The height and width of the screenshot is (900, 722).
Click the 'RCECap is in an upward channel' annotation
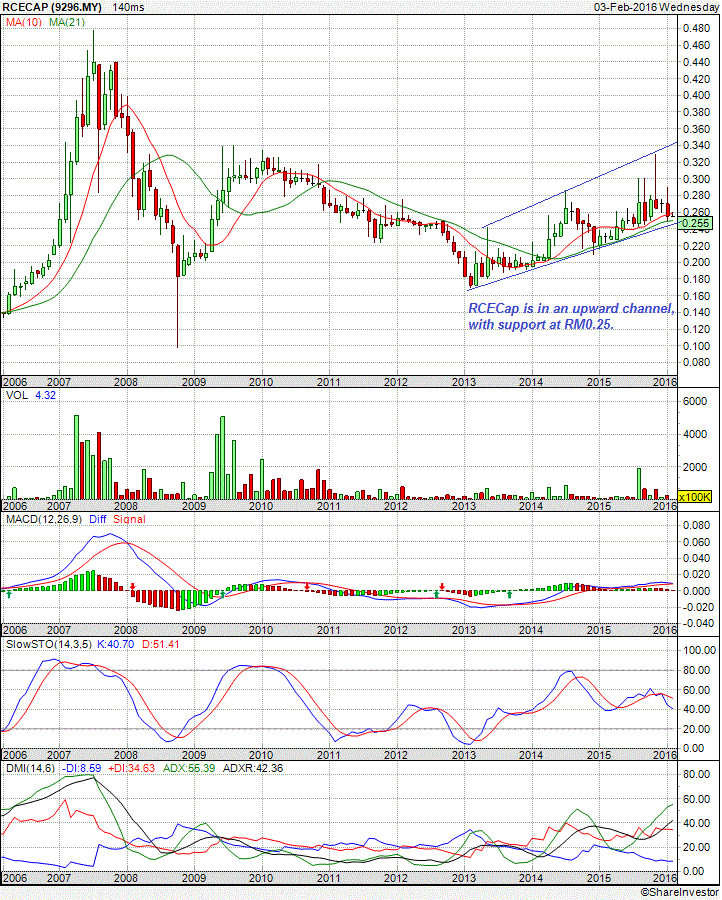pyautogui.click(x=571, y=308)
